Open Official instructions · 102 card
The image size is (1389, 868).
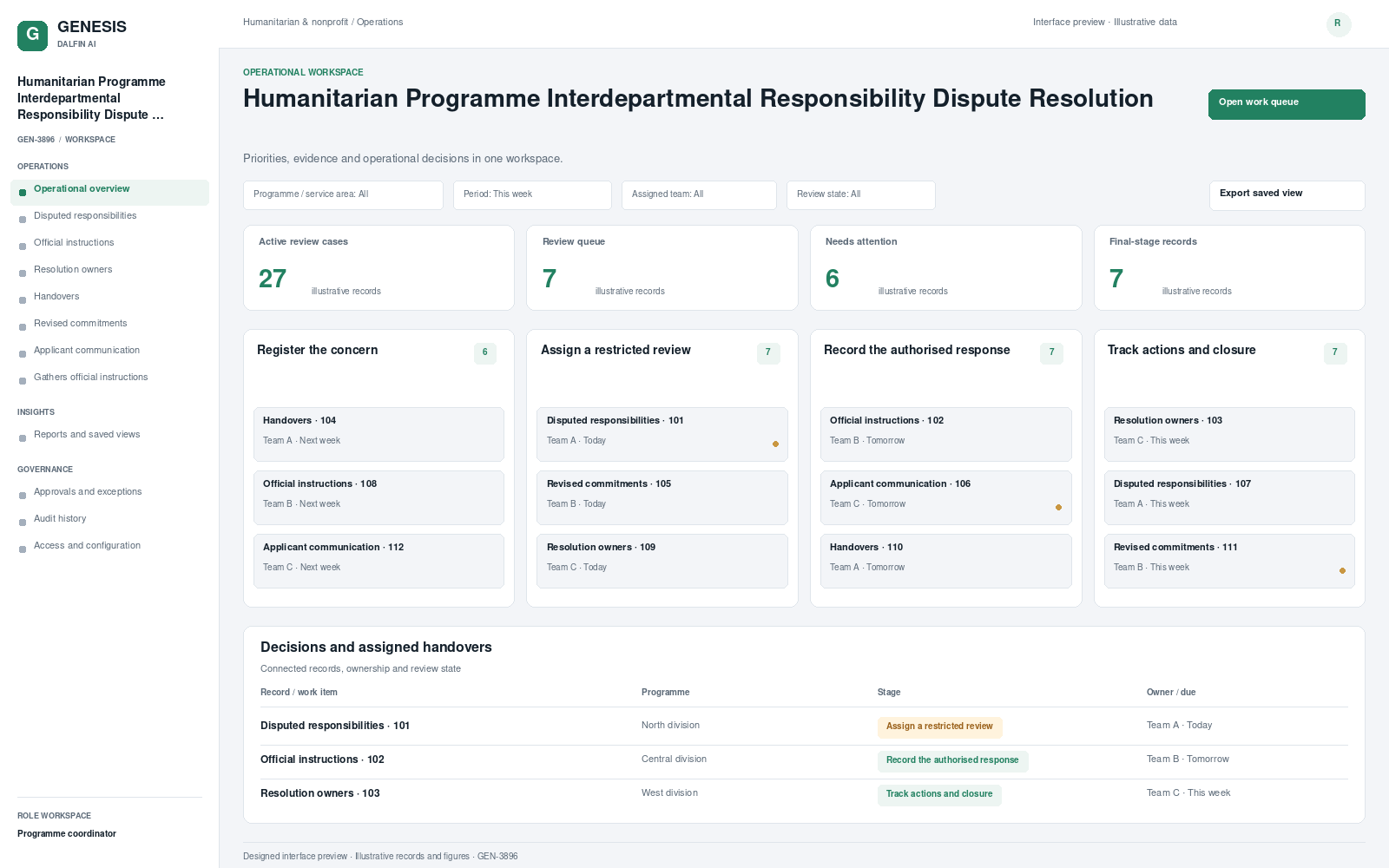tap(945, 434)
